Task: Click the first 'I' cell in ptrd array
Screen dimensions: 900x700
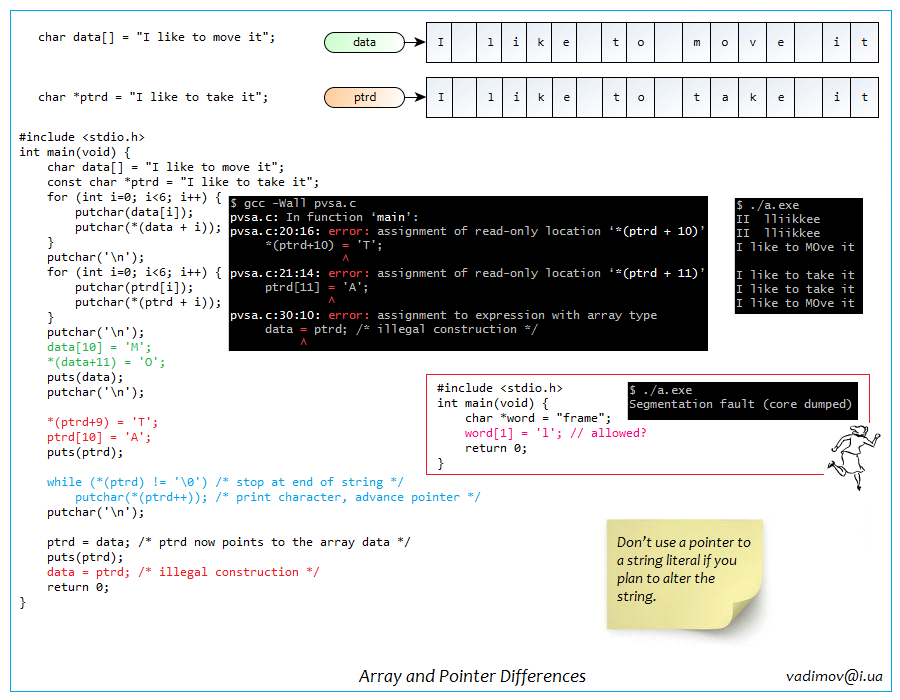Action: [440, 98]
